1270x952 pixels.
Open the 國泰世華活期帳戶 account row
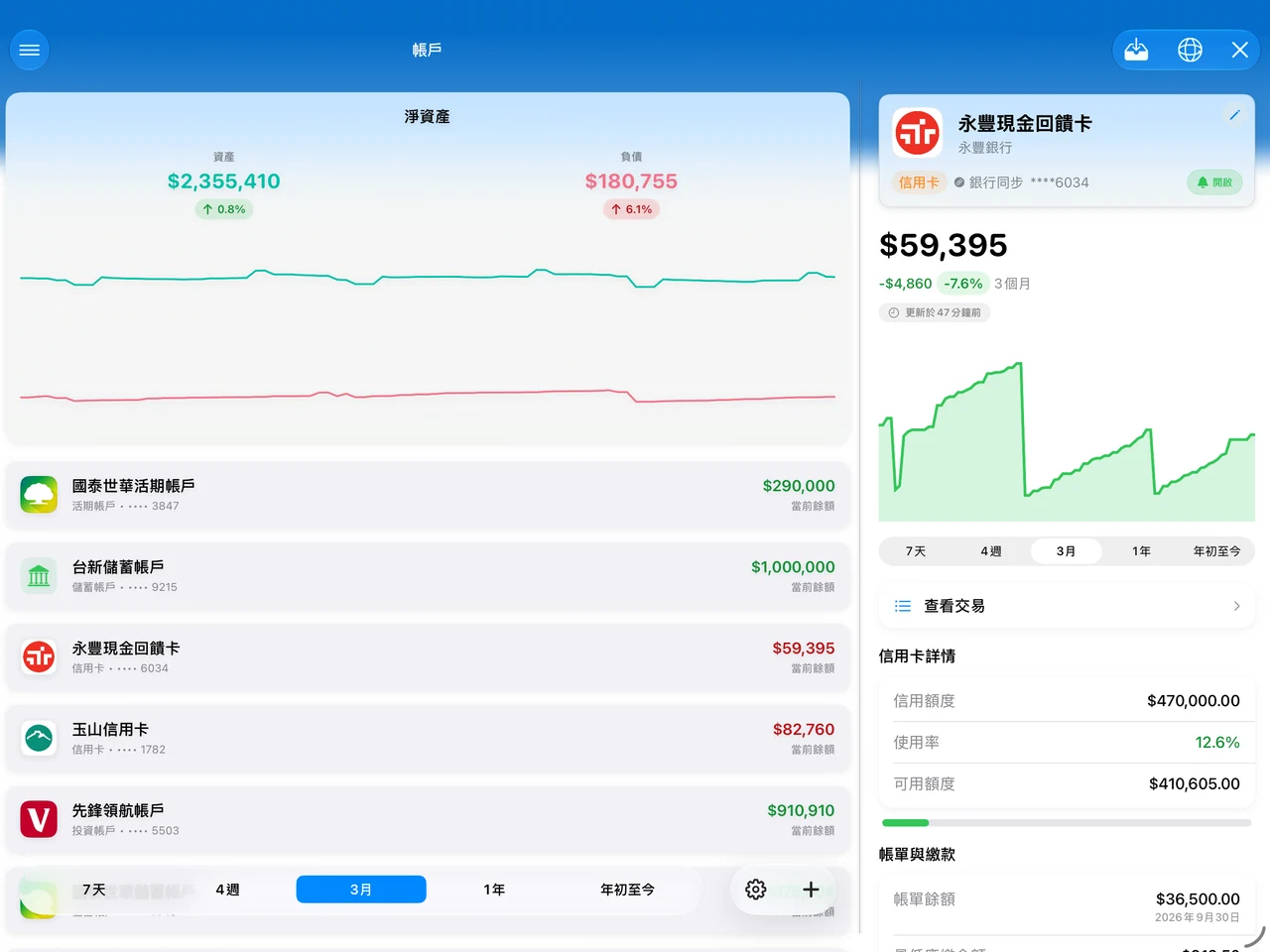tap(428, 494)
